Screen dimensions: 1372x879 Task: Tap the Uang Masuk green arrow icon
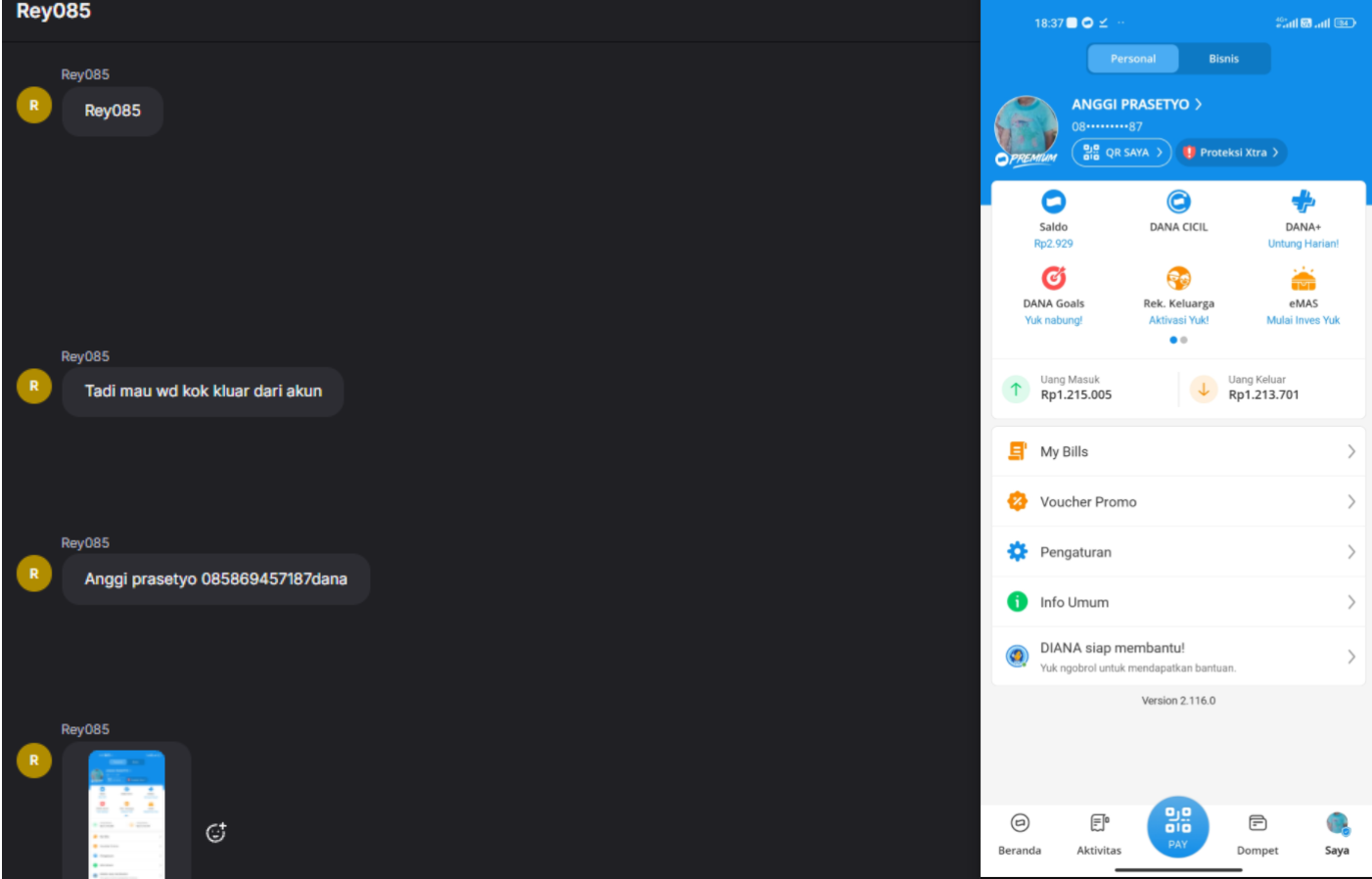[x=1016, y=389]
